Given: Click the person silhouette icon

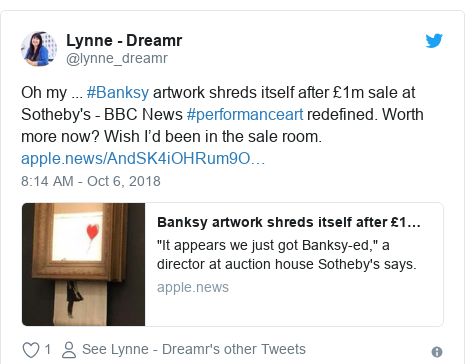Looking at the screenshot, I should click(x=69, y=350).
